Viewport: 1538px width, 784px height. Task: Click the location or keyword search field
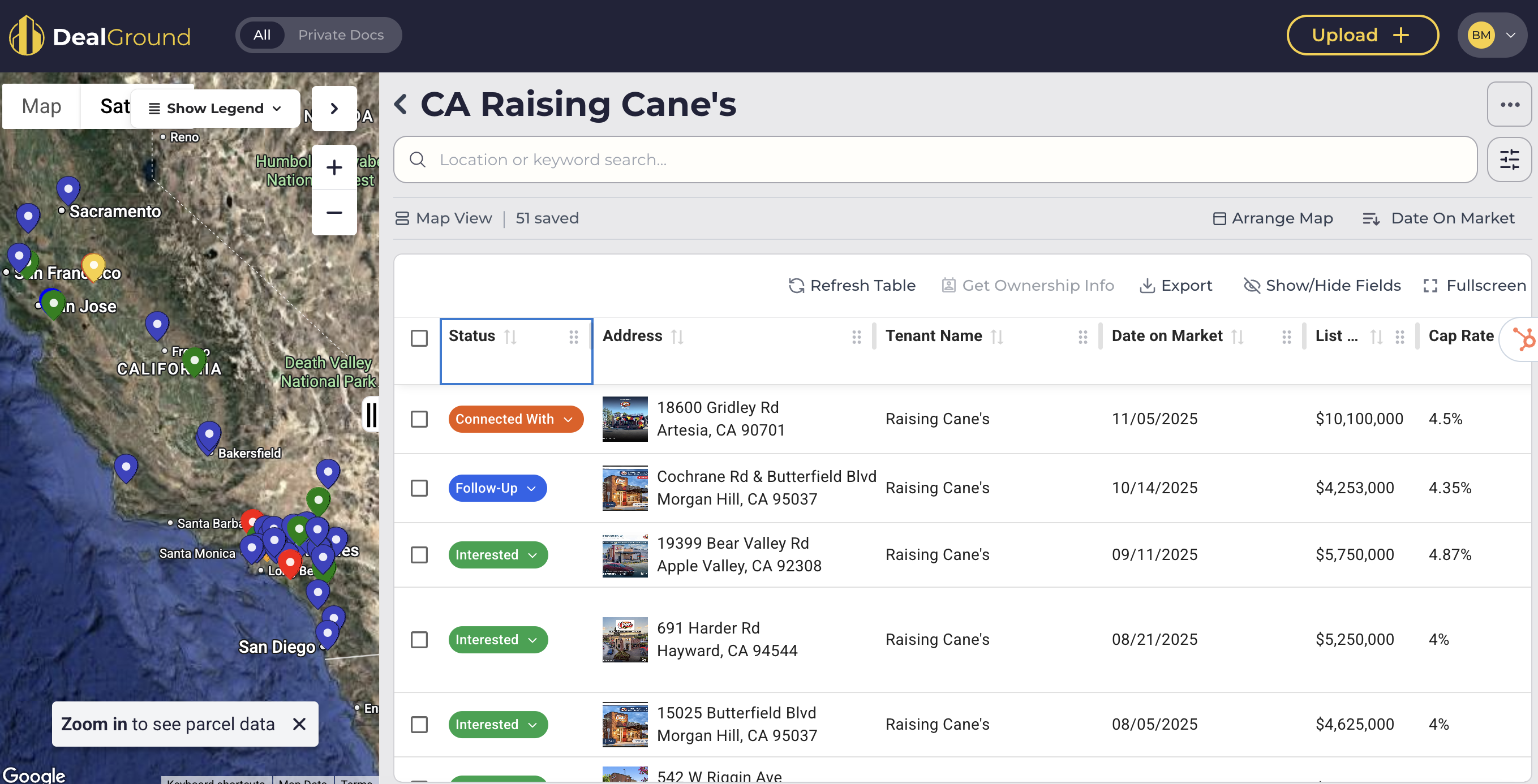934,160
